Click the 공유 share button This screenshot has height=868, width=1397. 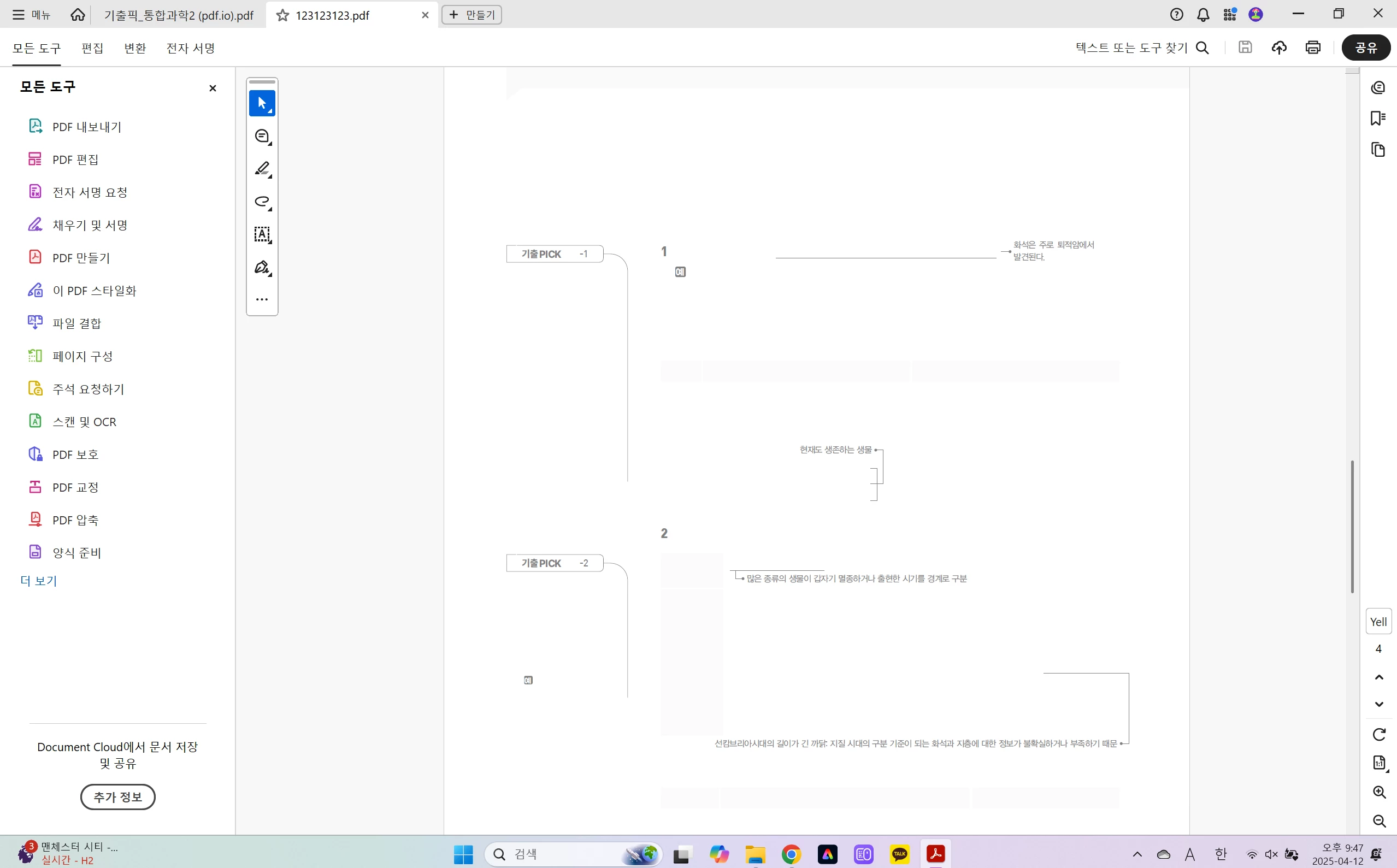click(x=1365, y=48)
